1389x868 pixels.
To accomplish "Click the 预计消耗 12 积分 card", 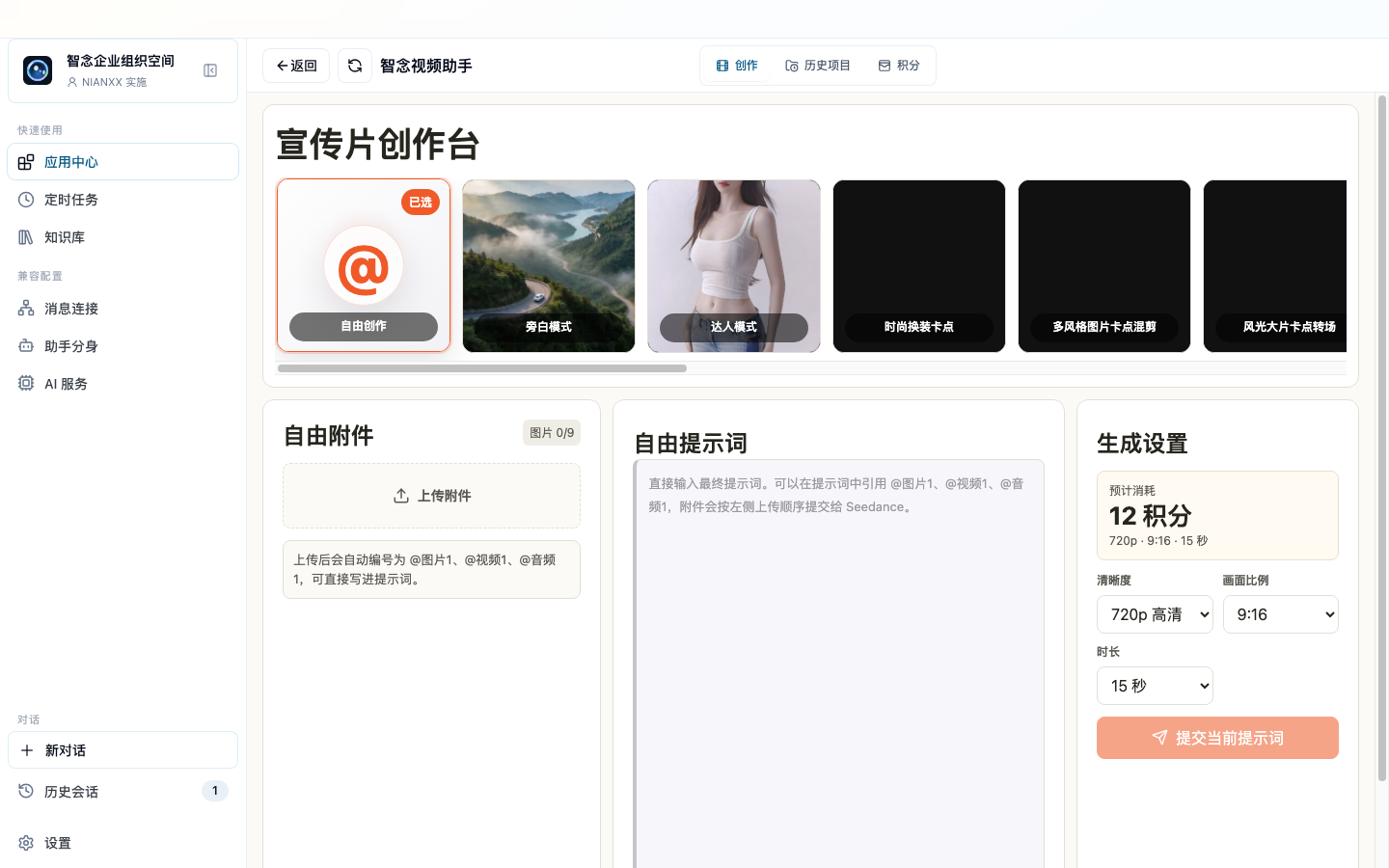I will click(x=1217, y=515).
